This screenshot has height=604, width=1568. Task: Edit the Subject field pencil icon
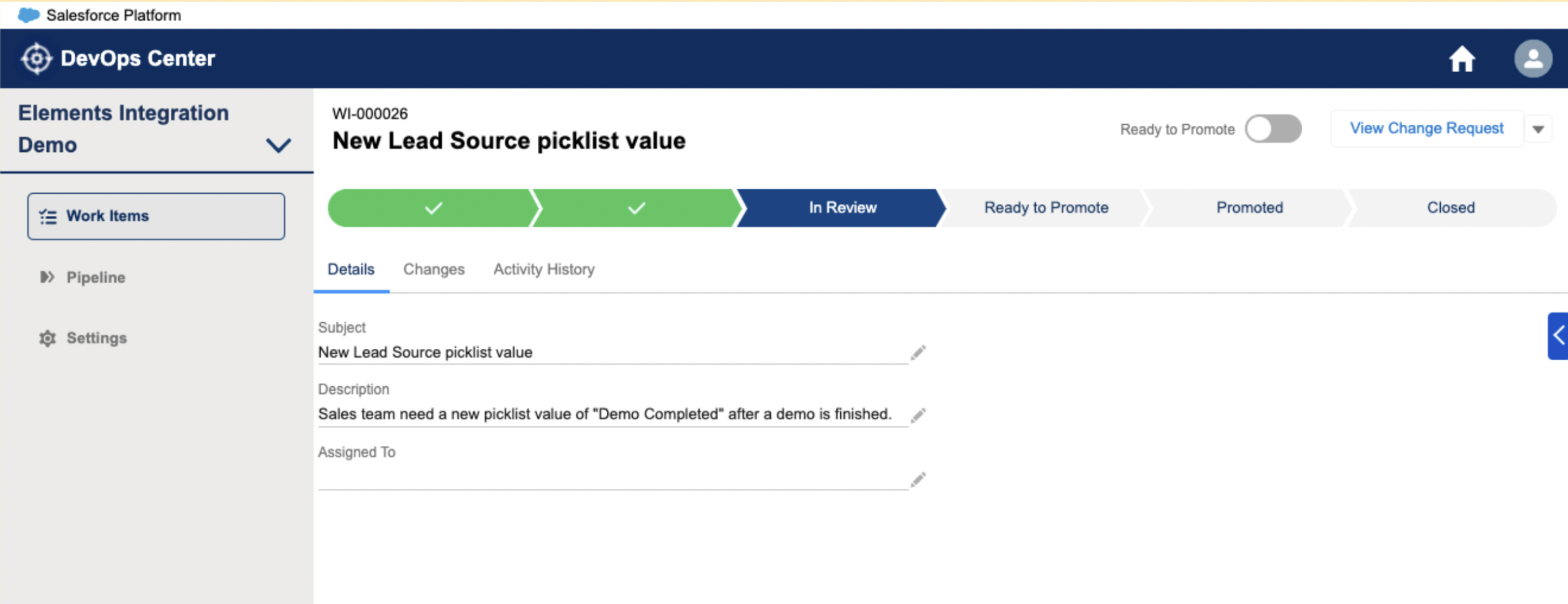pyautogui.click(x=918, y=353)
